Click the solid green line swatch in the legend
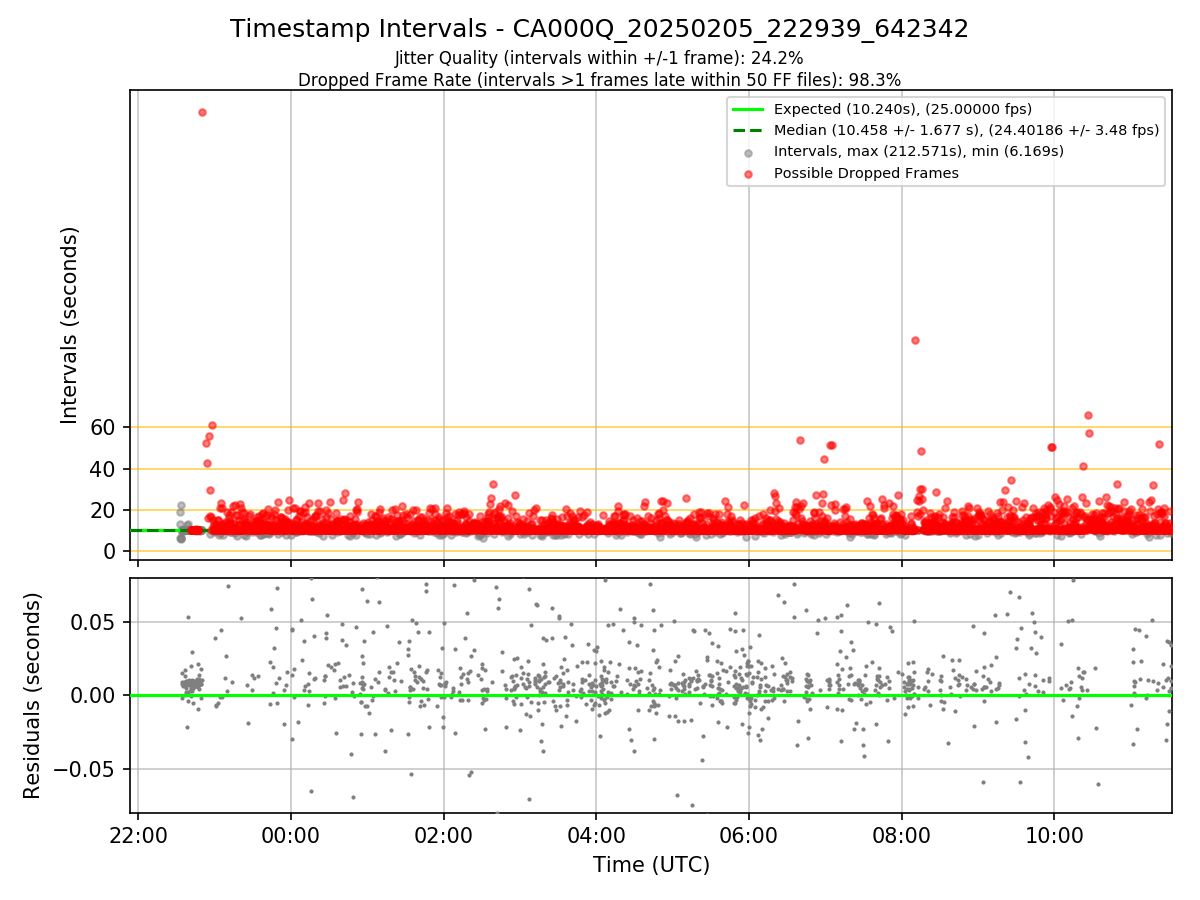The image size is (1200, 900). (x=748, y=109)
